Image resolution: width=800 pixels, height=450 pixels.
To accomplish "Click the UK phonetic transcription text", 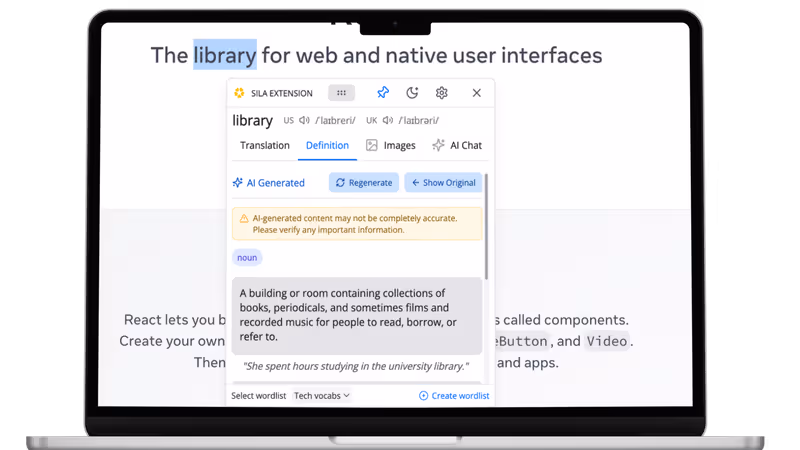I will coord(418,120).
